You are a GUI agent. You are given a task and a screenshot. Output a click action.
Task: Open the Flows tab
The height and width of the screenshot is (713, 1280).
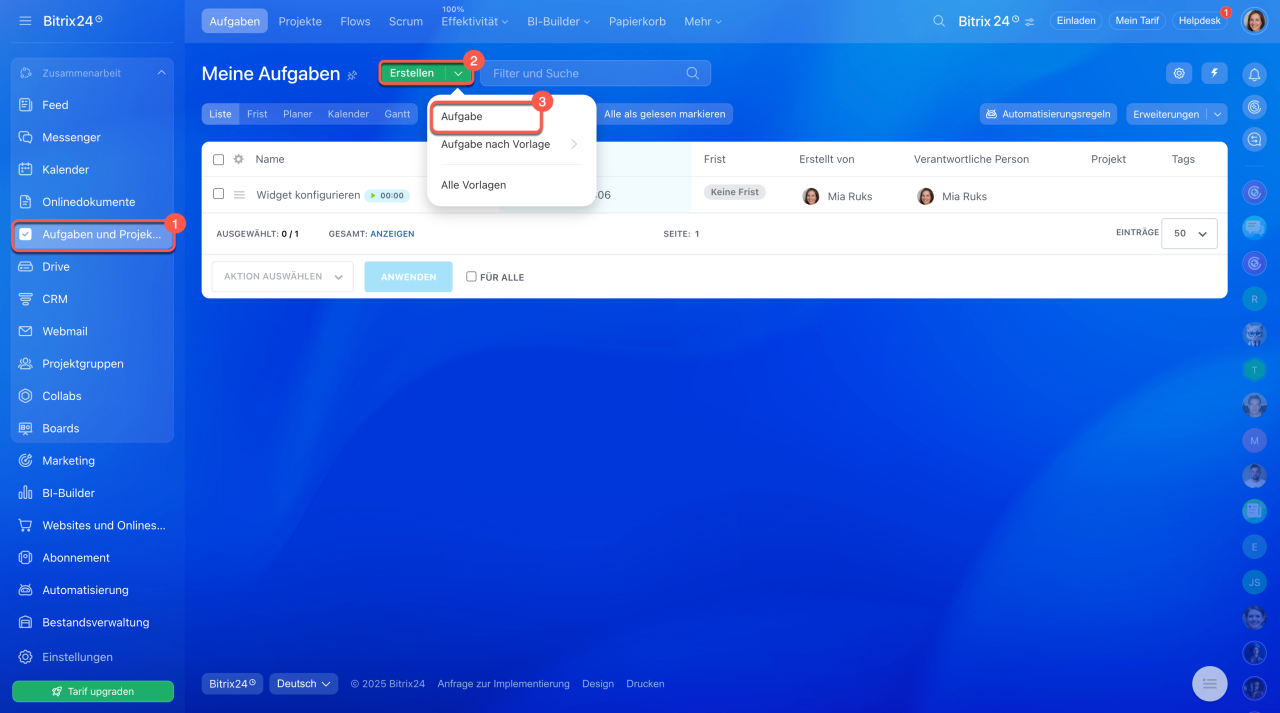(x=355, y=21)
